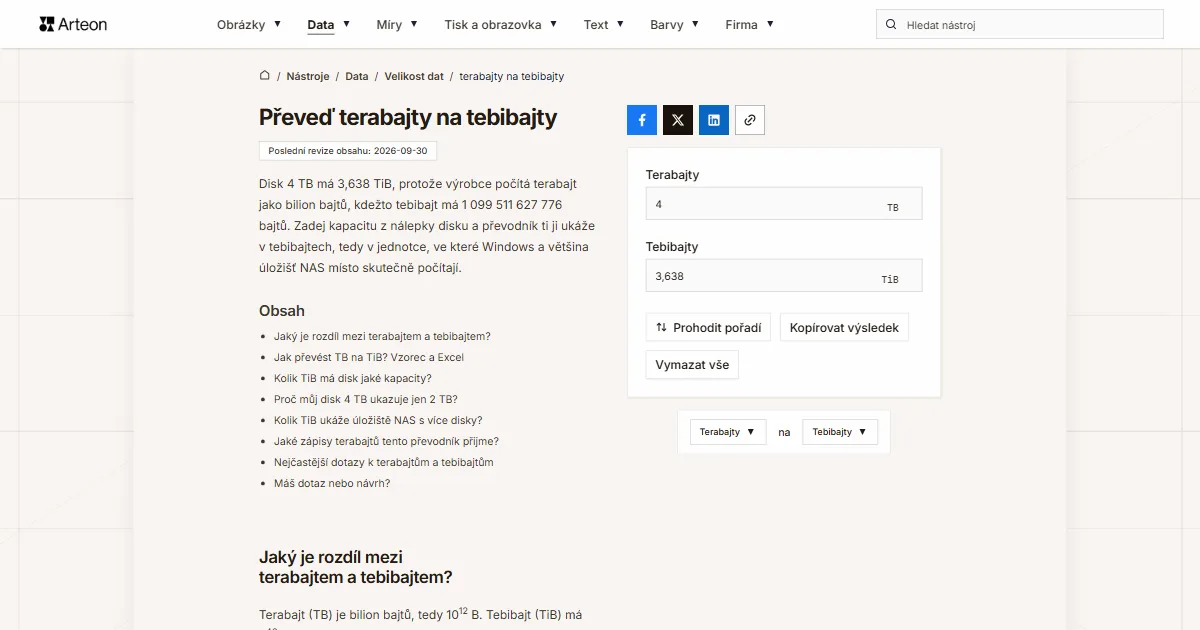Jump to Nejčastější dotazy section
Viewport: 1200px width, 630px height.
(384, 462)
